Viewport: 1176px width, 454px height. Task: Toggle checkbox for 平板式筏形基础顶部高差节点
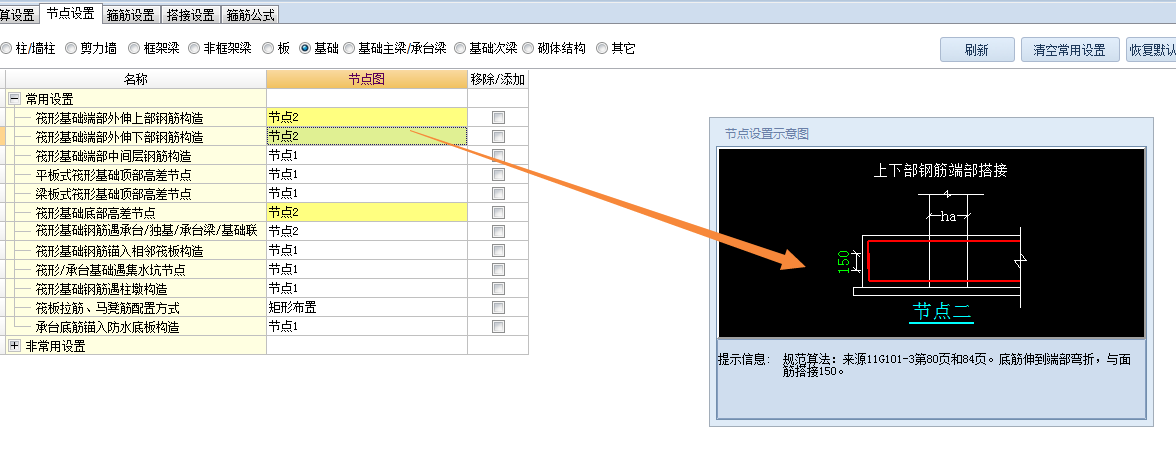click(x=498, y=174)
